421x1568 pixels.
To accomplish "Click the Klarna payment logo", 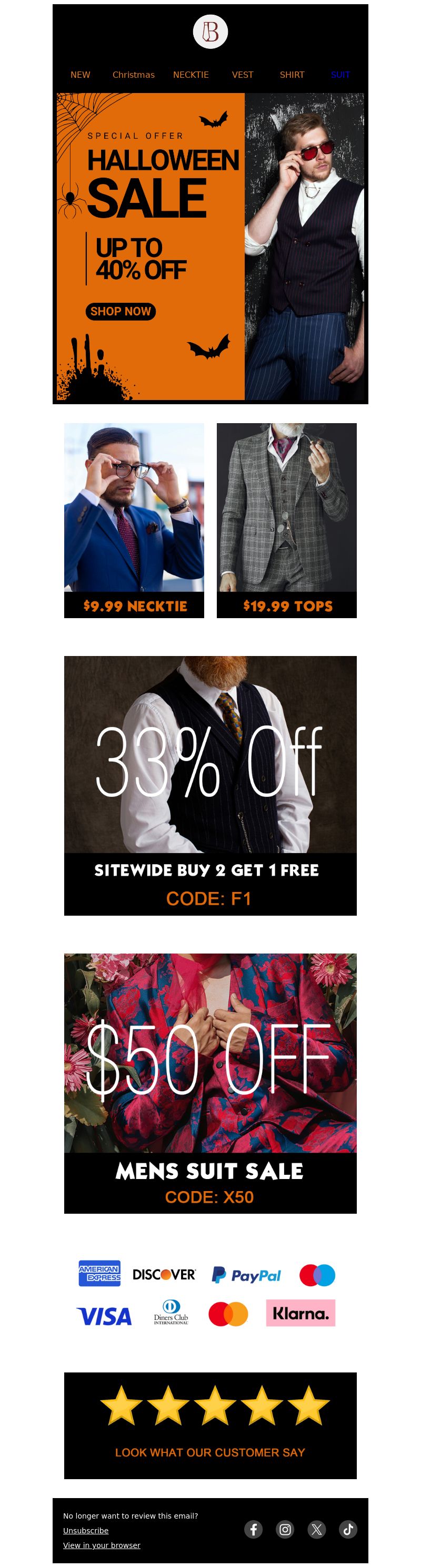I will point(300,1313).
